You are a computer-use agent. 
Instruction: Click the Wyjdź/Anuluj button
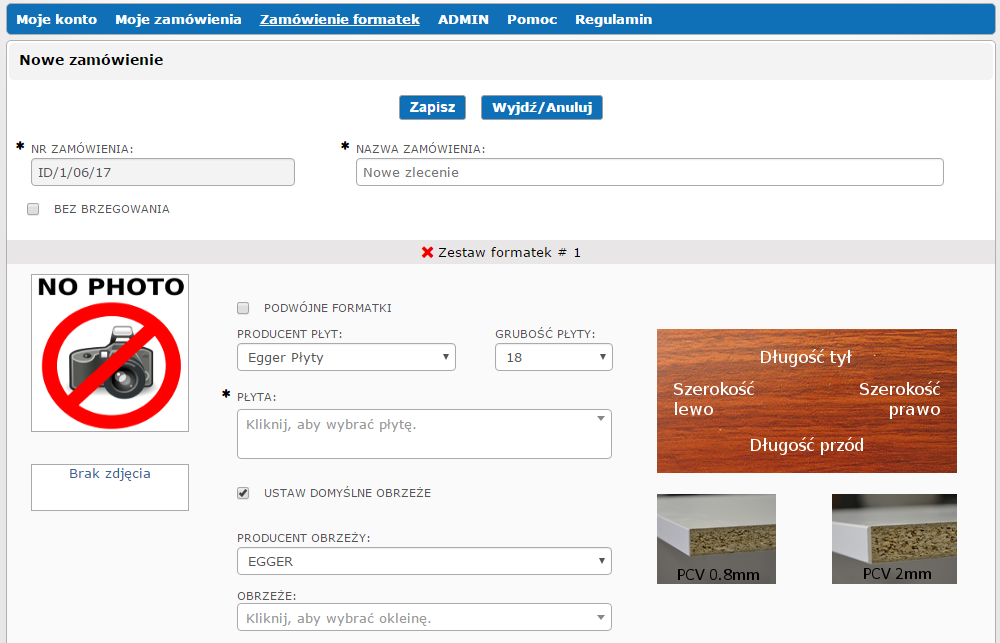(541, 108)
